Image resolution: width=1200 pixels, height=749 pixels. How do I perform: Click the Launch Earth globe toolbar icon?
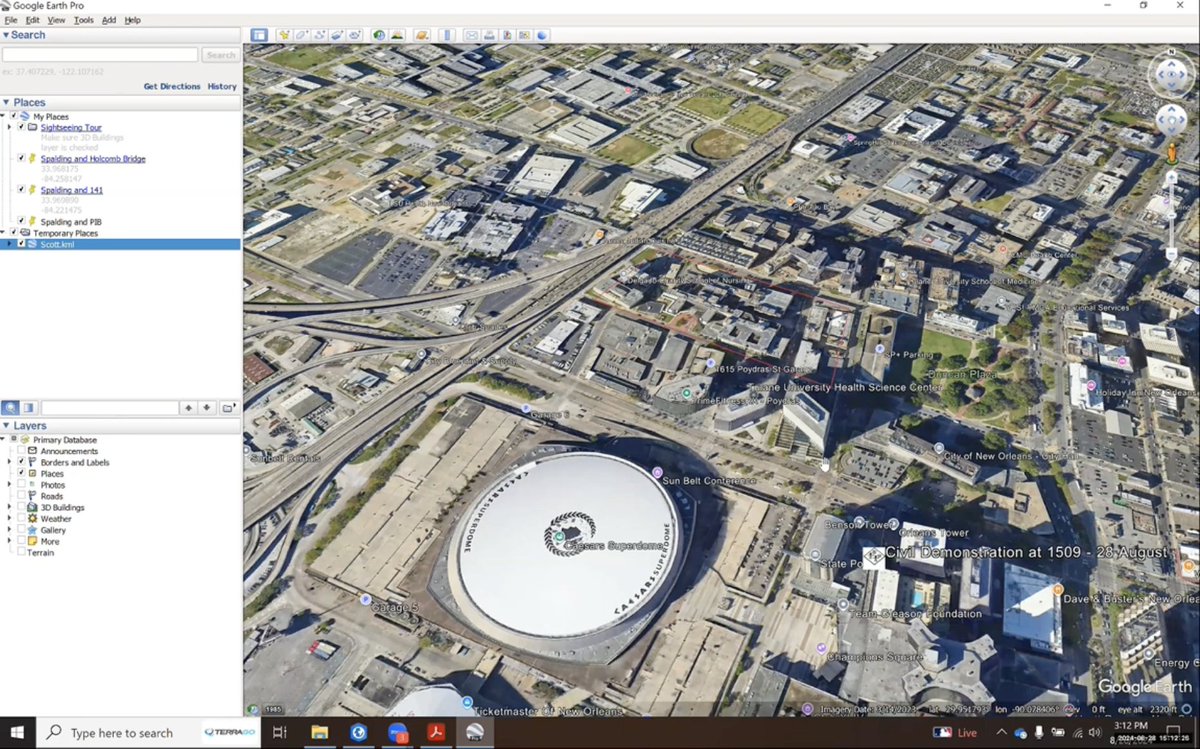pos(542,35)
